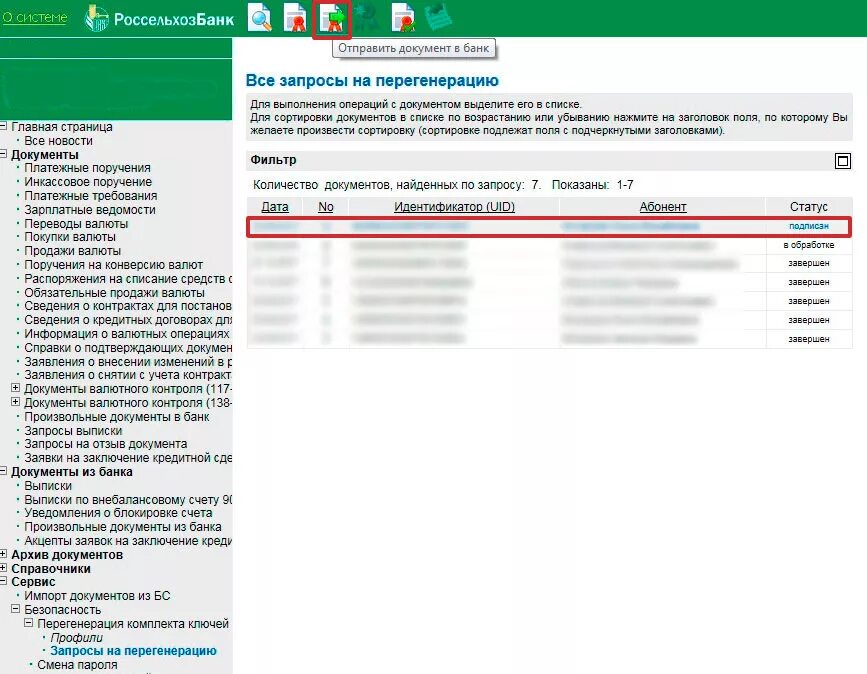Open the О системе link
This screenshot has width=867, height=674.
[x=34, y=17]
